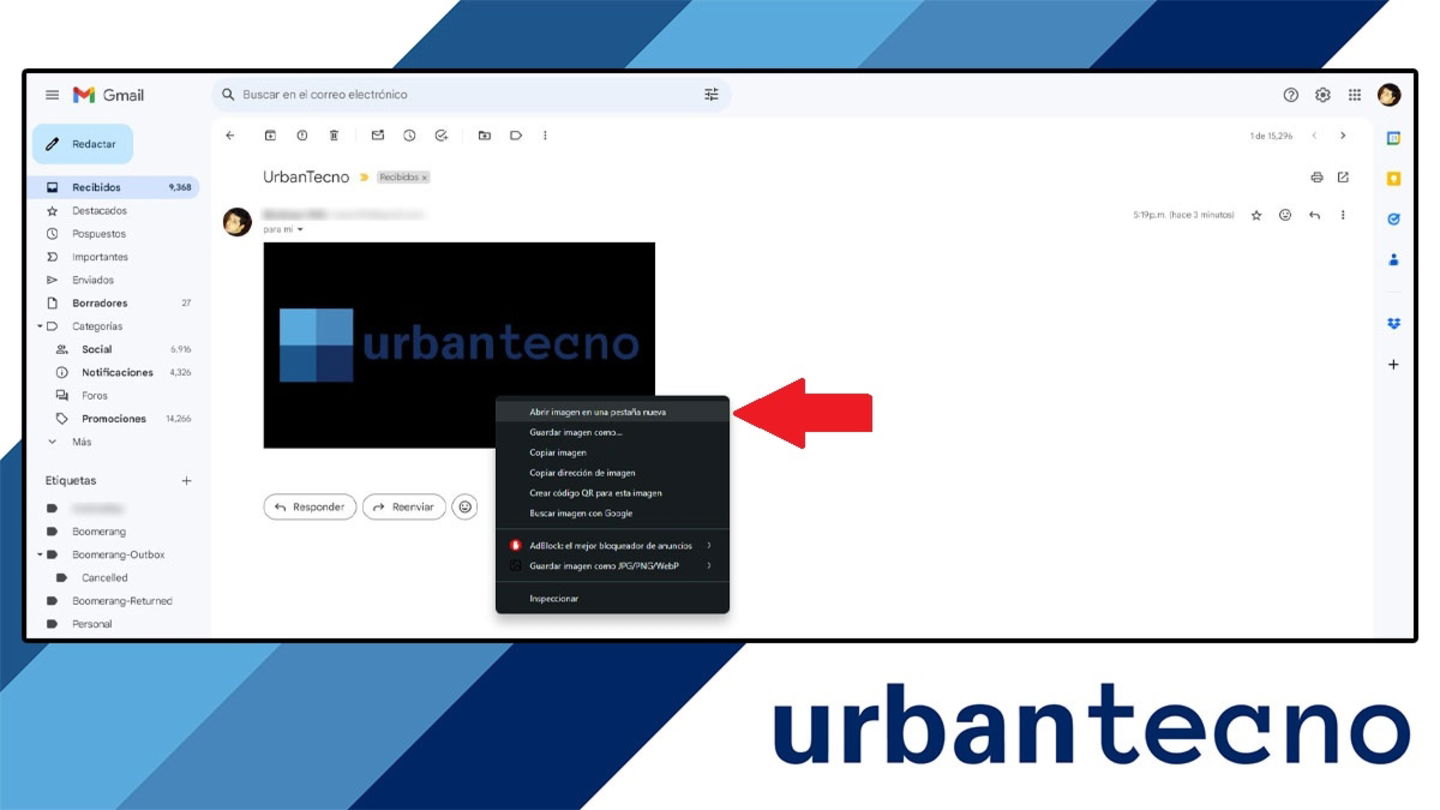Screen dimensions: 1440x810
Task: Click the Gmail logo
Action: click(108, 95)
